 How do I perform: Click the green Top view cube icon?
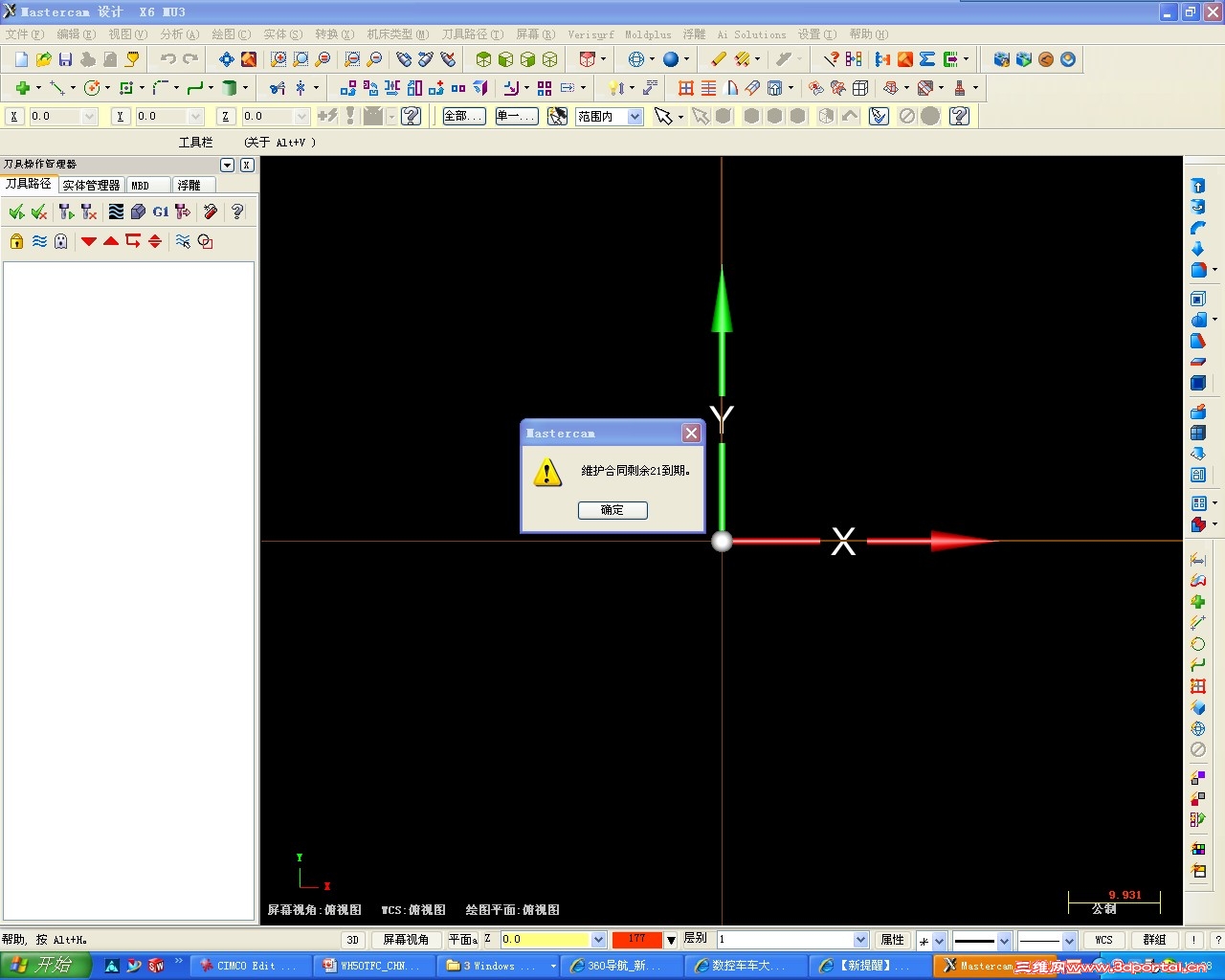click(x=483, y=59)
